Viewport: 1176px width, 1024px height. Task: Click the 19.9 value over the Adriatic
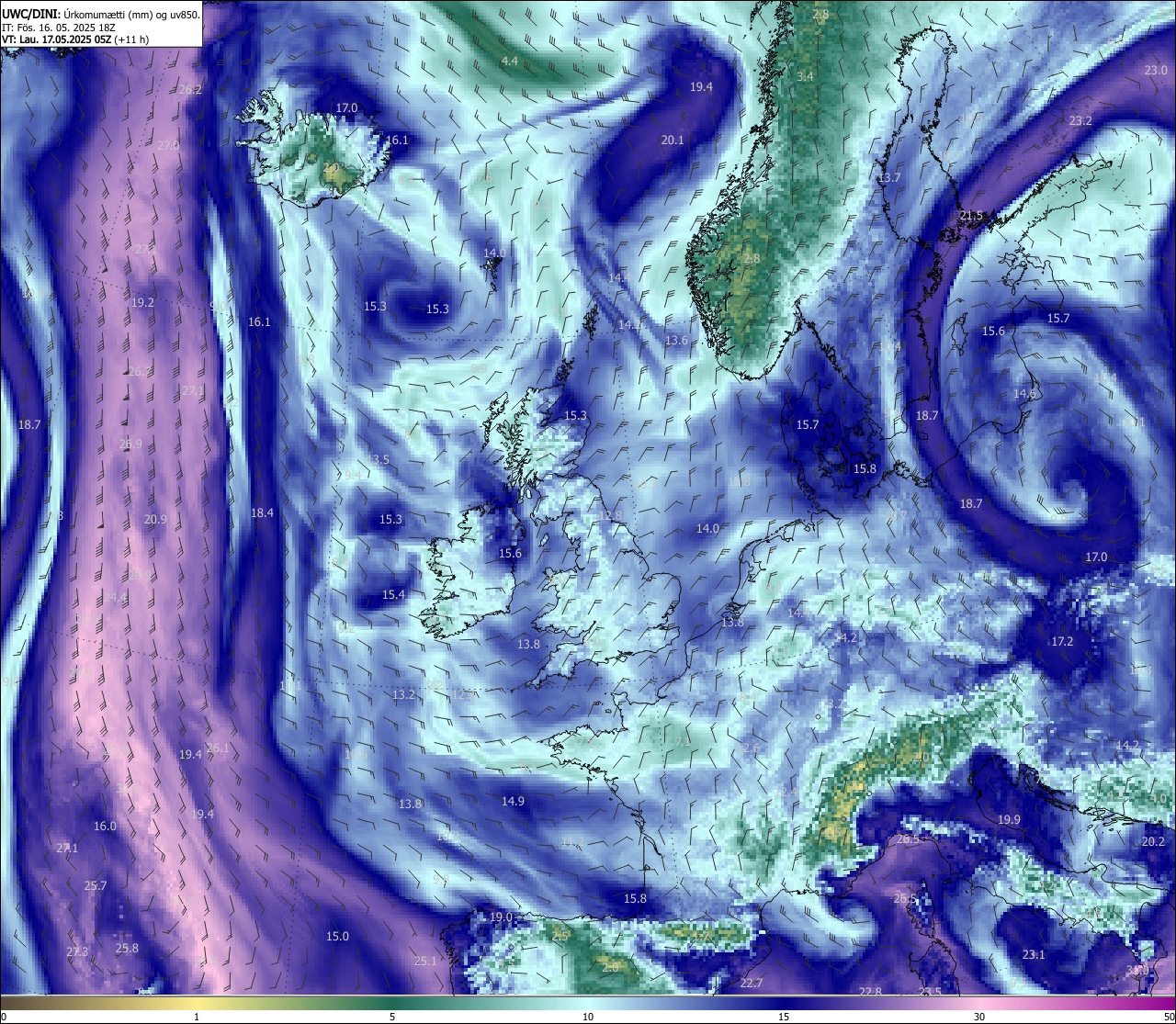[1009, 820]
